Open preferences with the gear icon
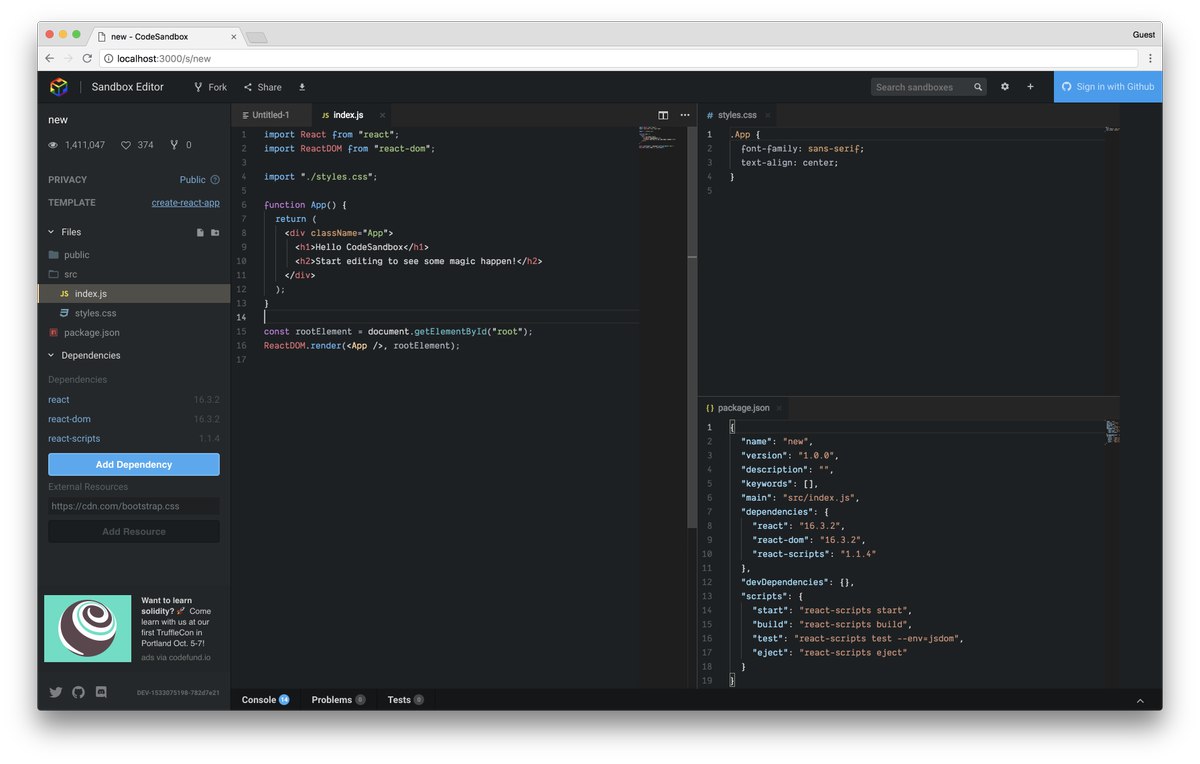The image size is (1200, 764). tap(1005, 87)
